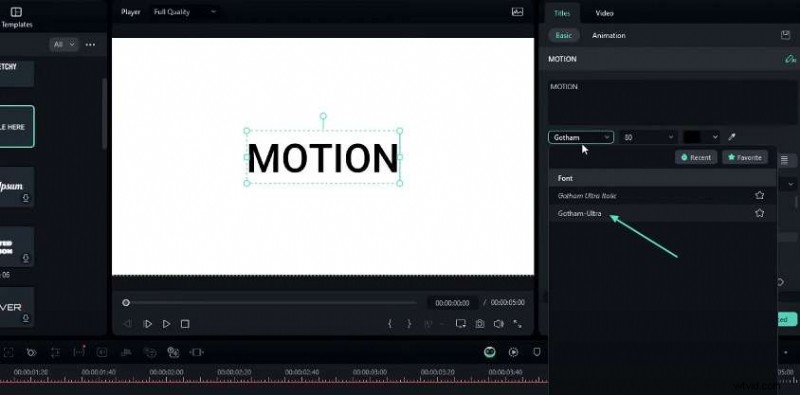The height and width of the screenshot is (395, 800).
Task: Click the Font section header
Action: click(662, 178)
